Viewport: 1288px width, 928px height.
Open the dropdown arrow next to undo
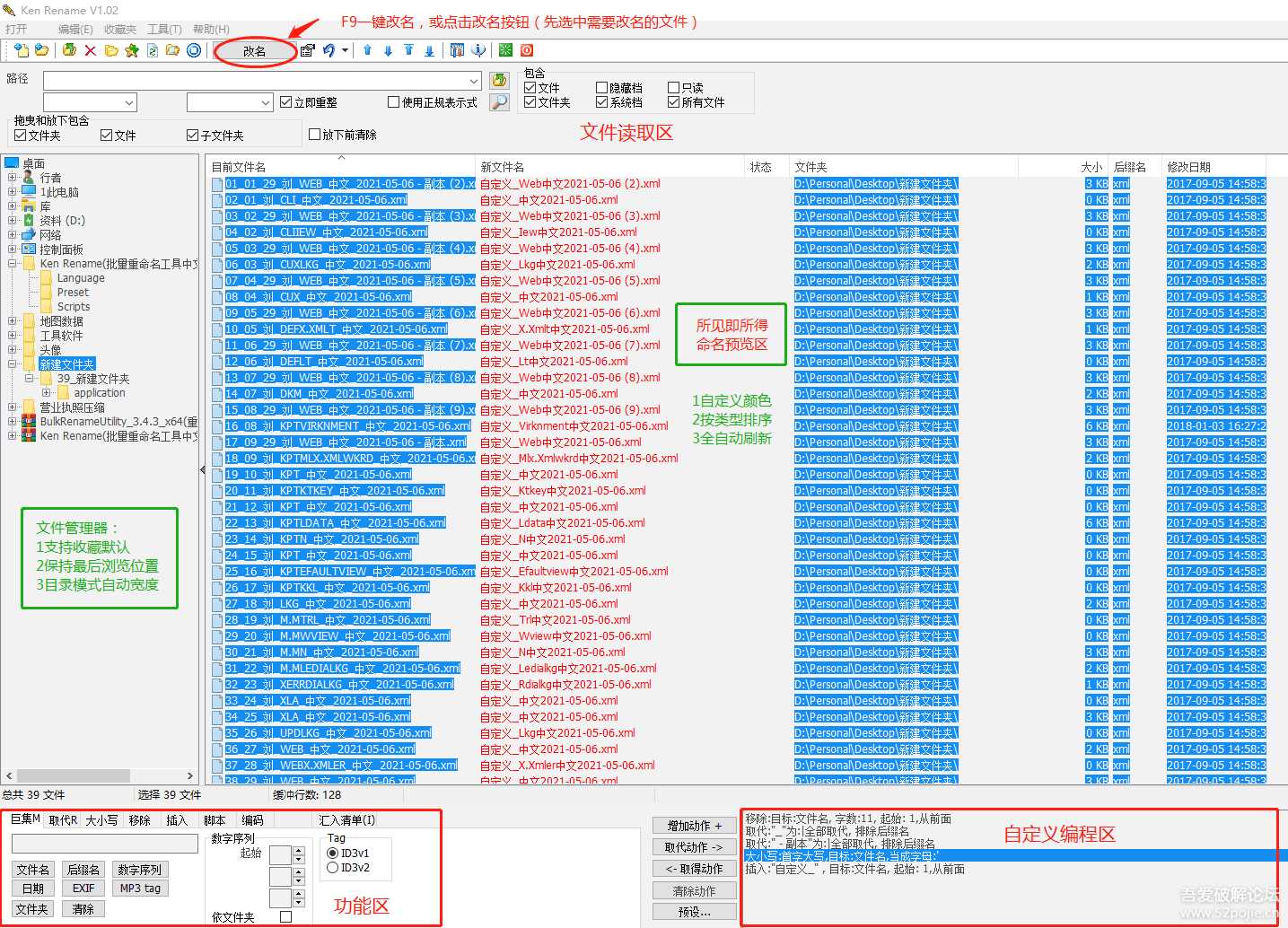[x=345, y=50]
